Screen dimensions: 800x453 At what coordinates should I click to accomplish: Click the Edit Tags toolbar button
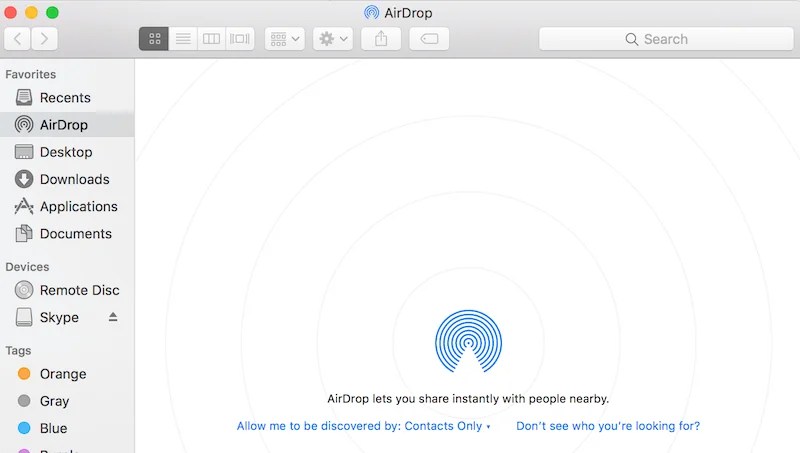[x=429, y=39]
